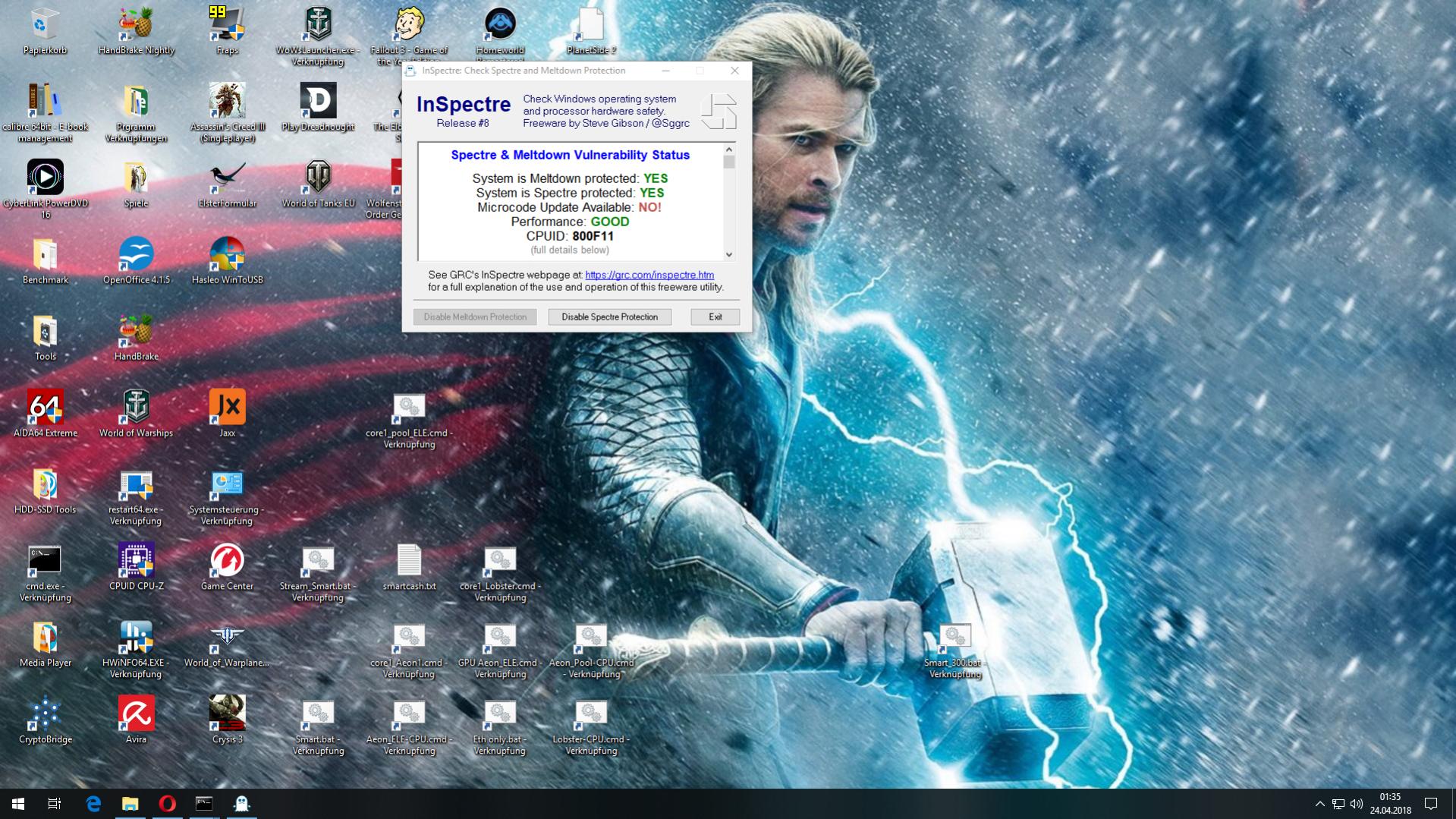
Task: Open Action Center notifications
Action: tap(1431, 804)
